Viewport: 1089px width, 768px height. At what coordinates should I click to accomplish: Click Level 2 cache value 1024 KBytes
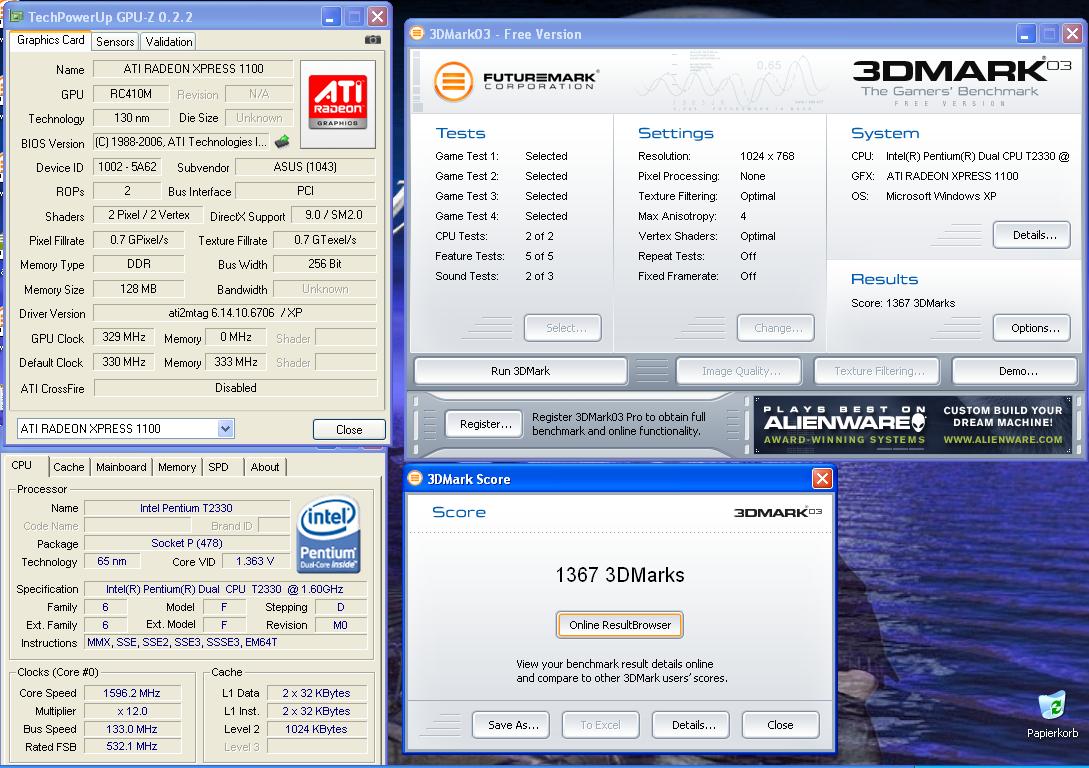click(316, 729)
